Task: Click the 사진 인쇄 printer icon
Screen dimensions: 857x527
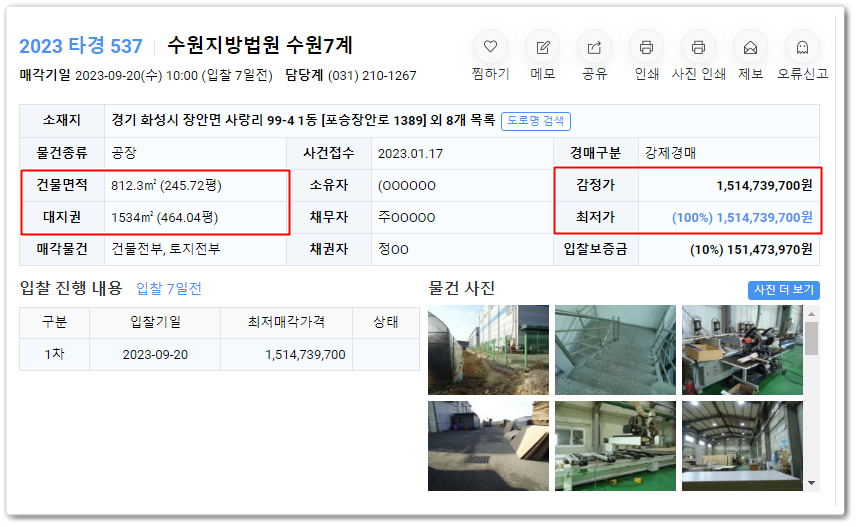Action: click(x=698, y=47)
